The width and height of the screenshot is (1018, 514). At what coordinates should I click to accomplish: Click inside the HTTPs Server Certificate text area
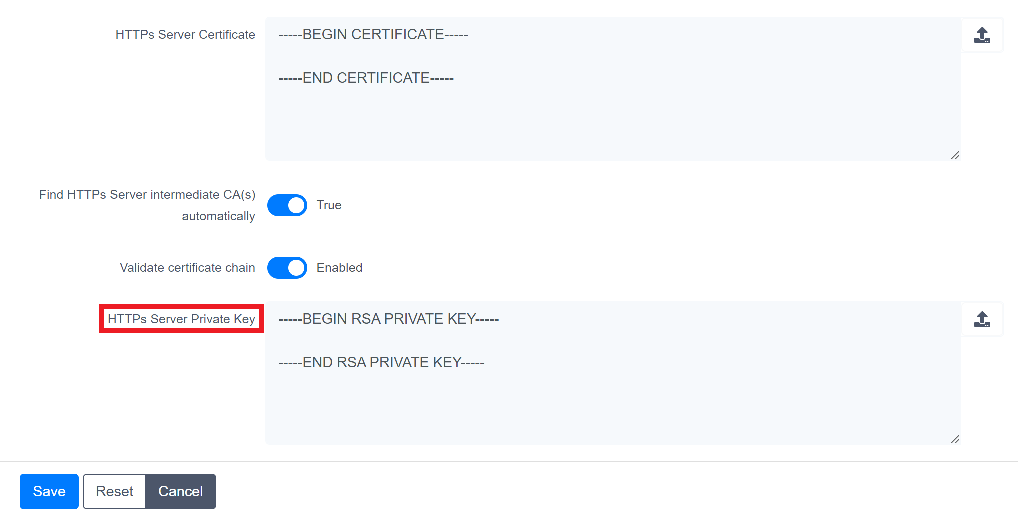612,115
